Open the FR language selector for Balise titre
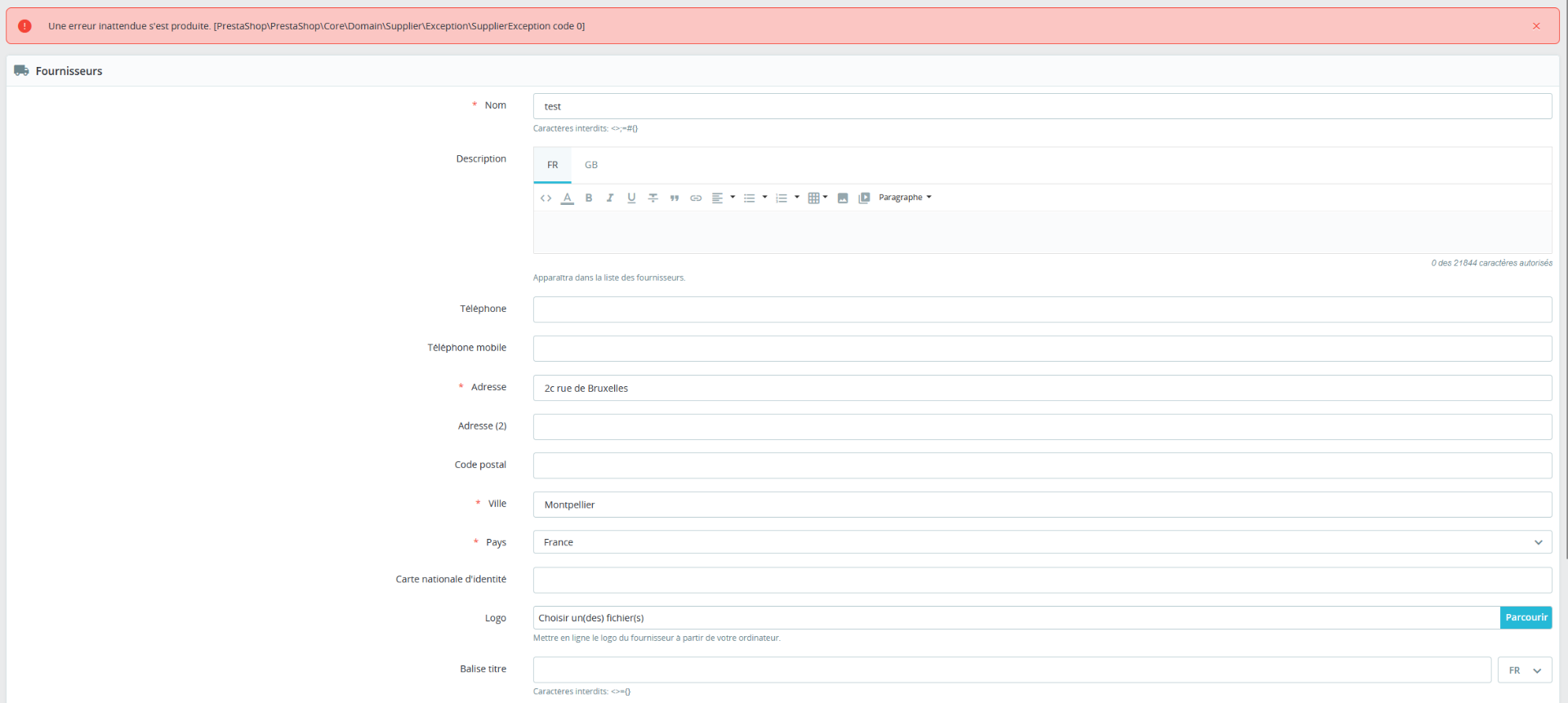Image resolution: width=1568 pixels, height=703 pixels. coord(1524,670)
